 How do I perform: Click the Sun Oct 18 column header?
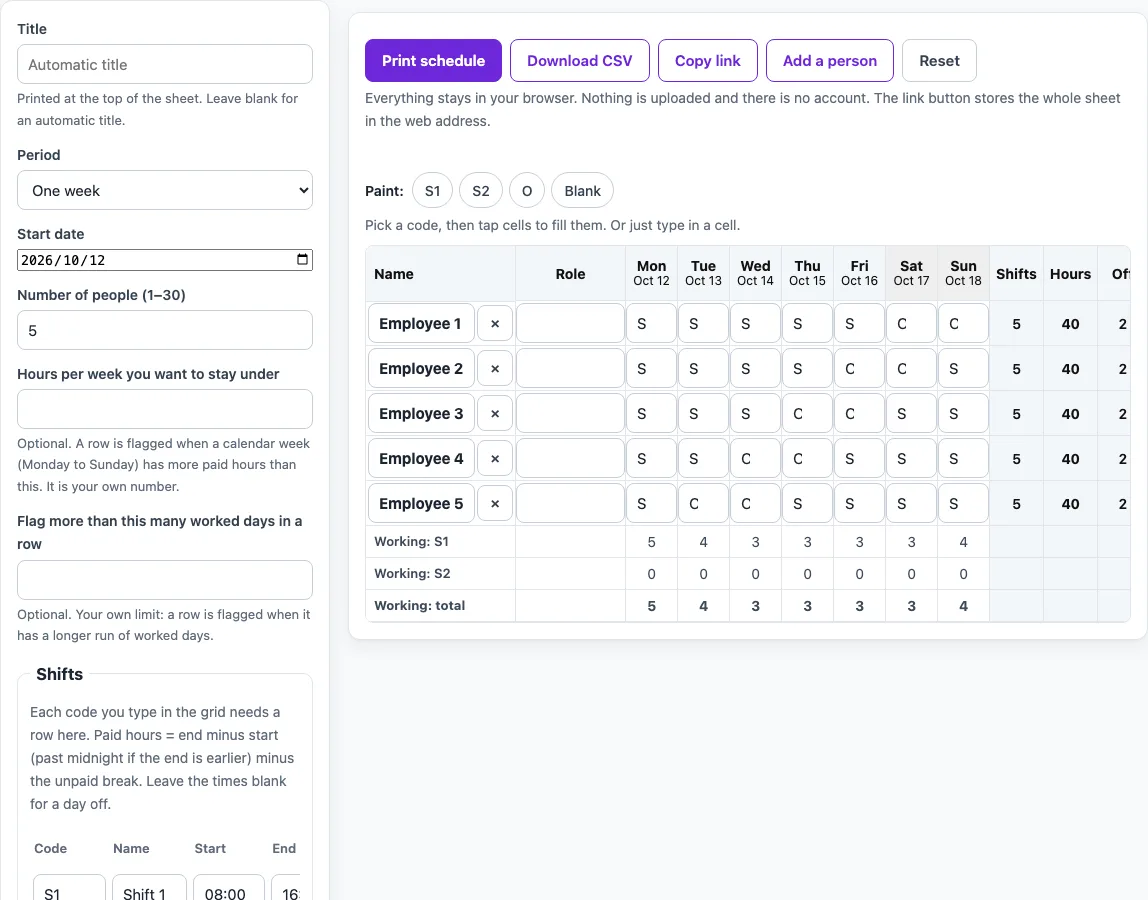click(x=964, y=273)
